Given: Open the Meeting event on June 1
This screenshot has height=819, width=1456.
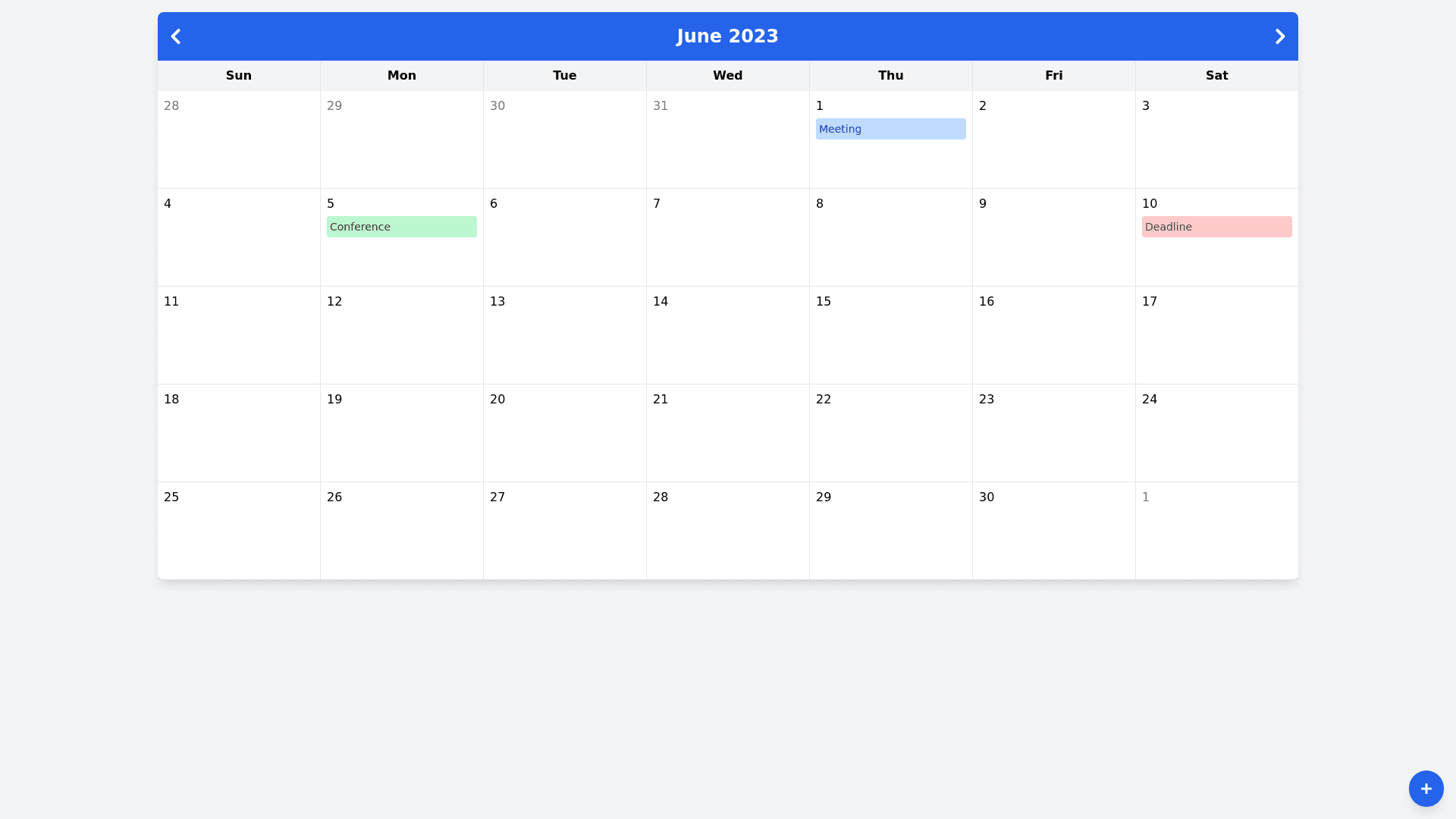Looking at the screenshot, I should click(x=890, y=129).
